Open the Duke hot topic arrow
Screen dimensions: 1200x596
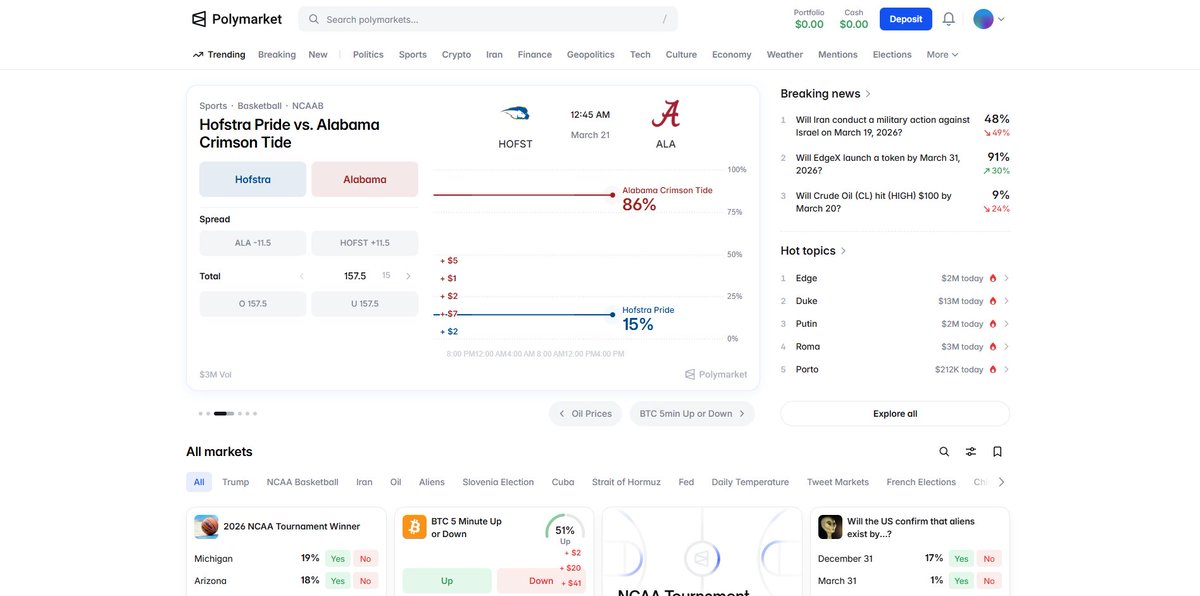[x=1006, y=301]
